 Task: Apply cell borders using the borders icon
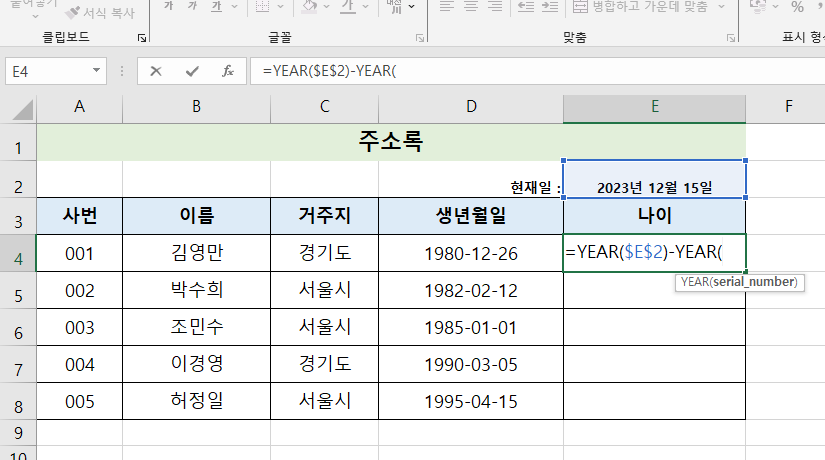(x=262, y=6)
